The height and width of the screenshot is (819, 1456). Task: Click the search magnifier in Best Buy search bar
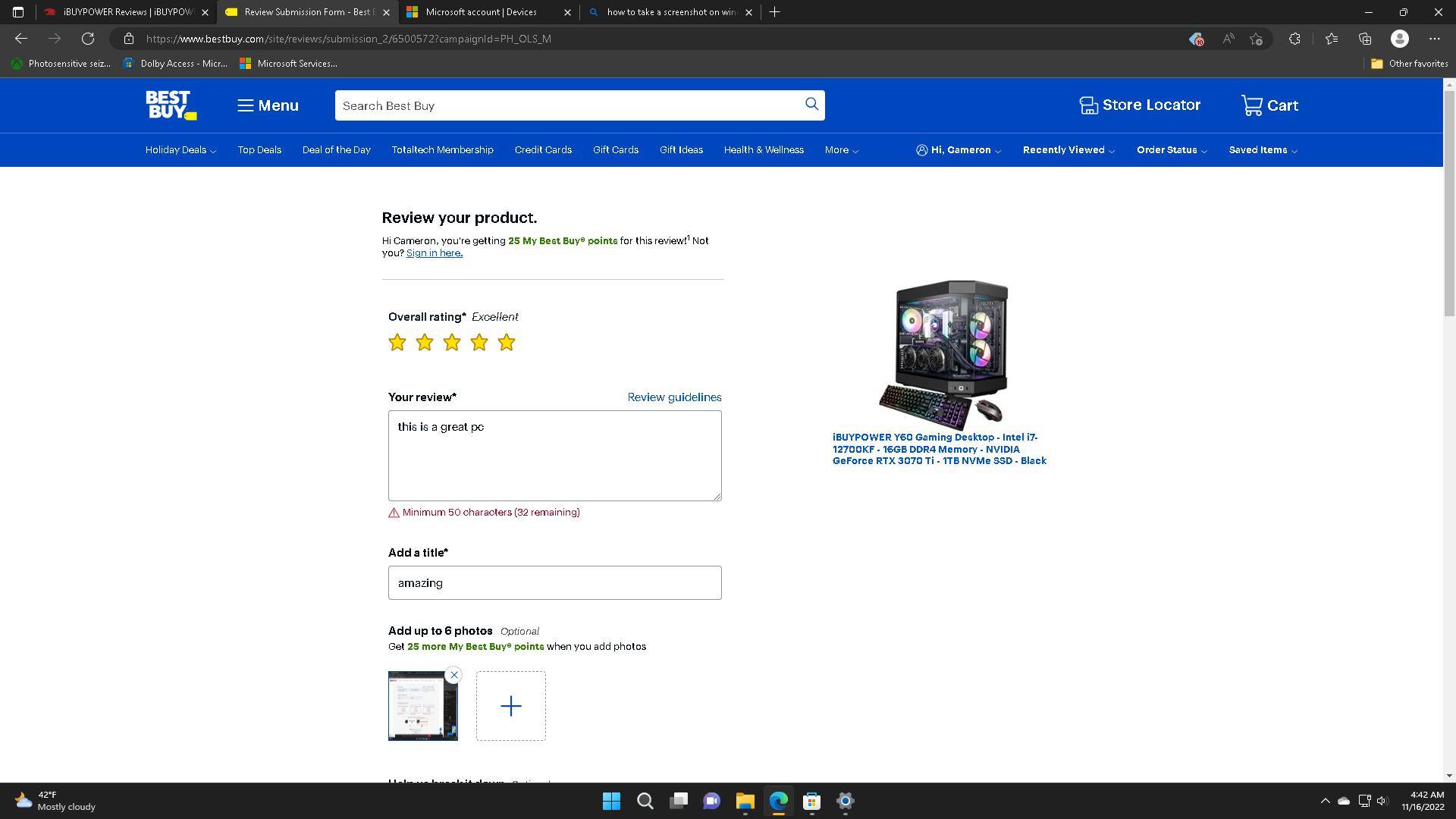pyautogui.click(x=811, y=105)
